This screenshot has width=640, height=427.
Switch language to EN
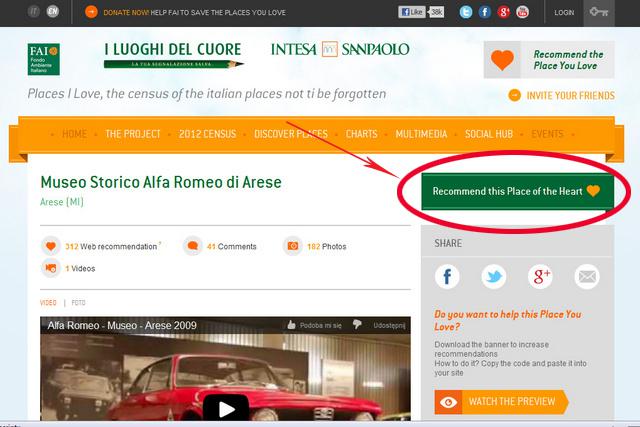(53, 11)
